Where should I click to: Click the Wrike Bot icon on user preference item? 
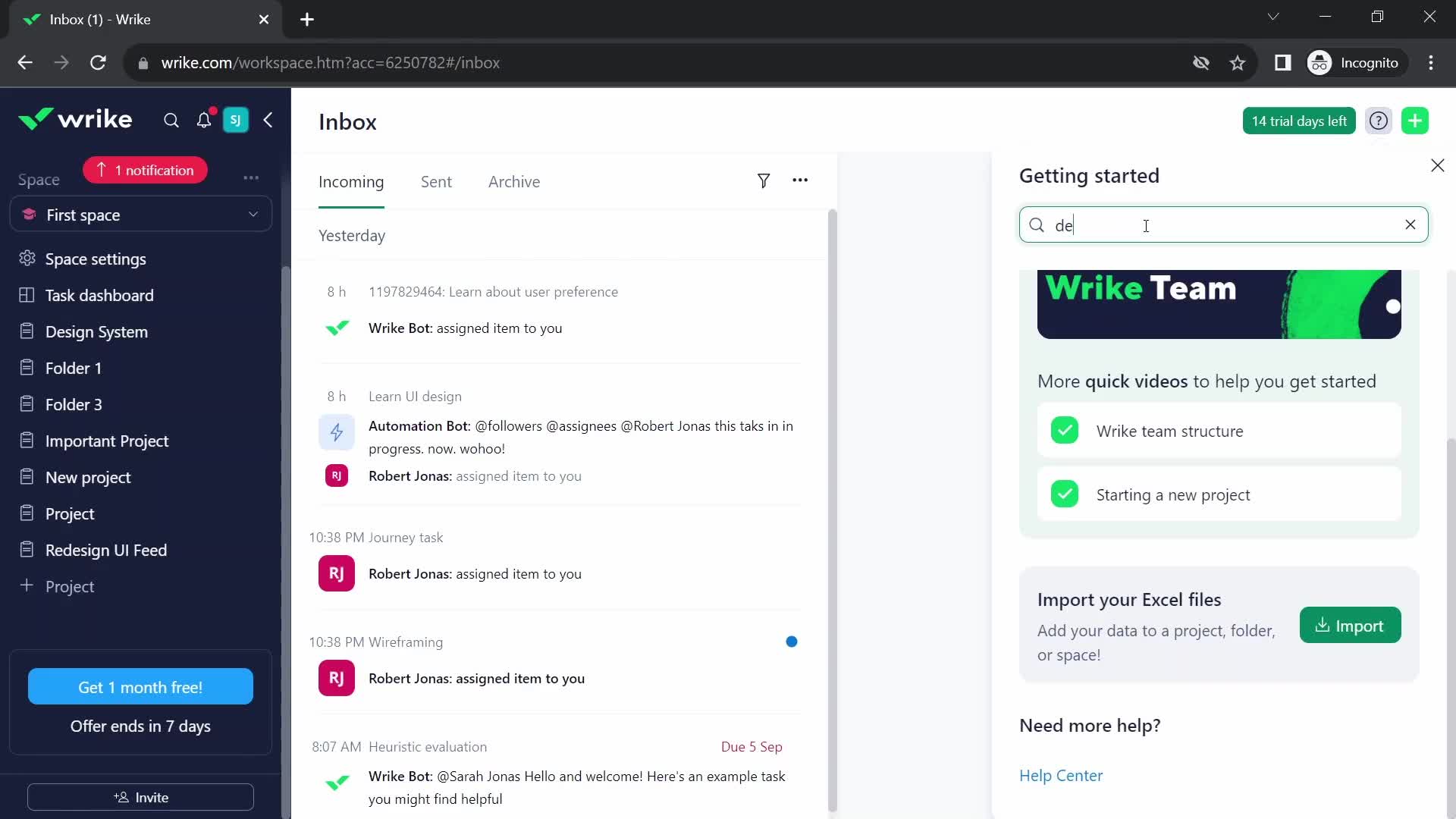337,328
